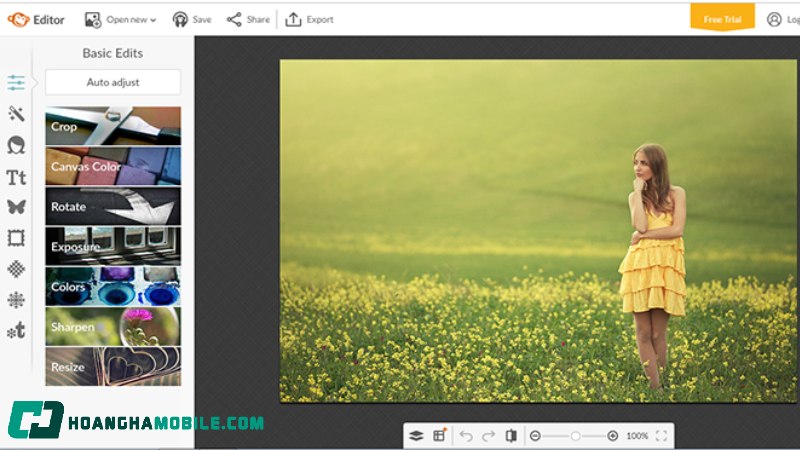Open the Sharpen tool
Viewport: 800px width, 450px height.
tap(113, 327)
